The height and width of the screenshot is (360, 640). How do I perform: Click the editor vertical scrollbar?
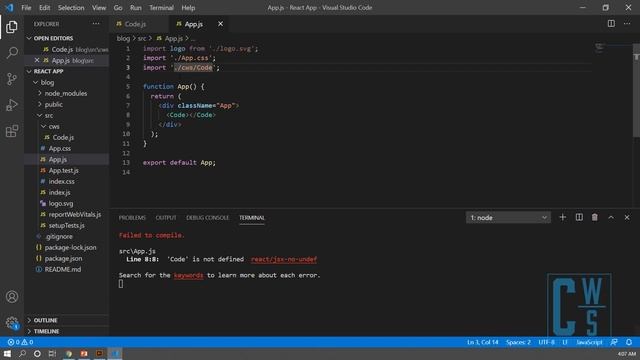click(636, 91)
